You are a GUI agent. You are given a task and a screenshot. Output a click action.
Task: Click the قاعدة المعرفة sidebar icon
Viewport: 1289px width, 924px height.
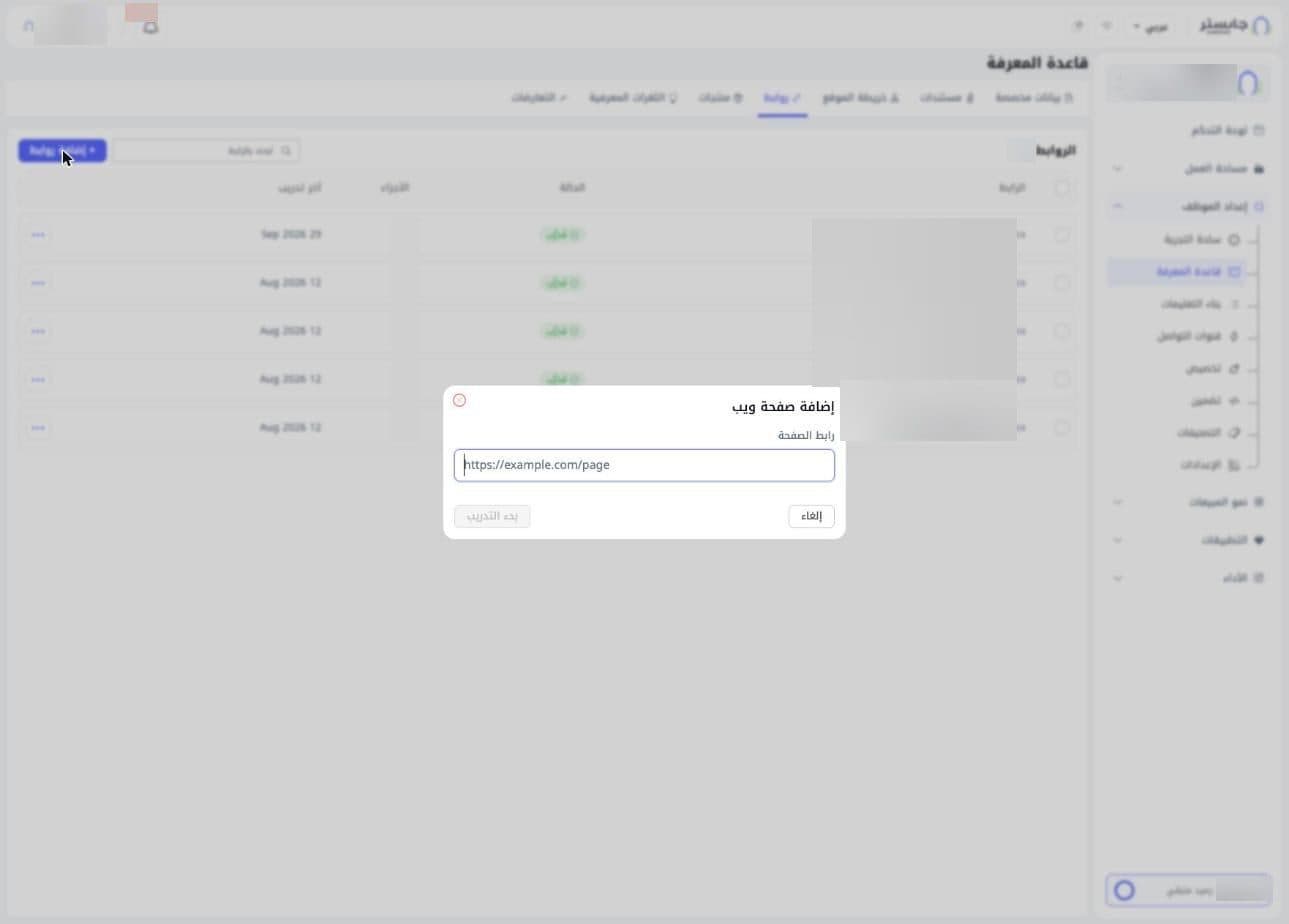[1234, 272]
